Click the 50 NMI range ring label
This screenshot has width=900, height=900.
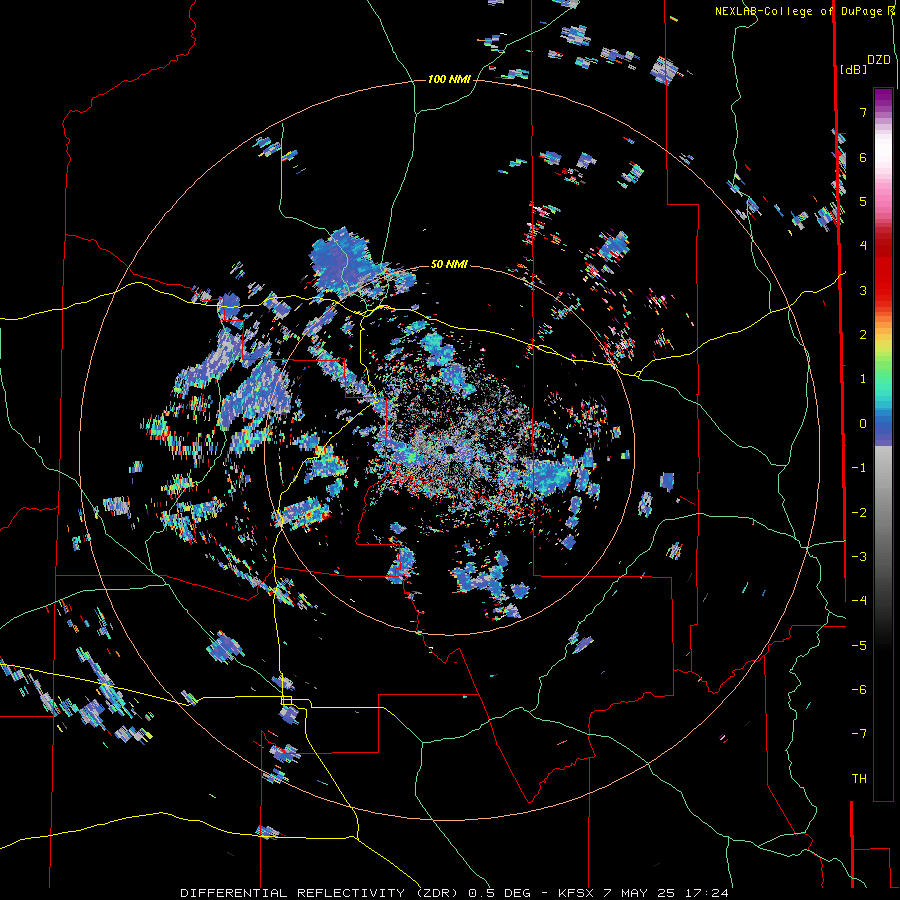pos(449,264)
